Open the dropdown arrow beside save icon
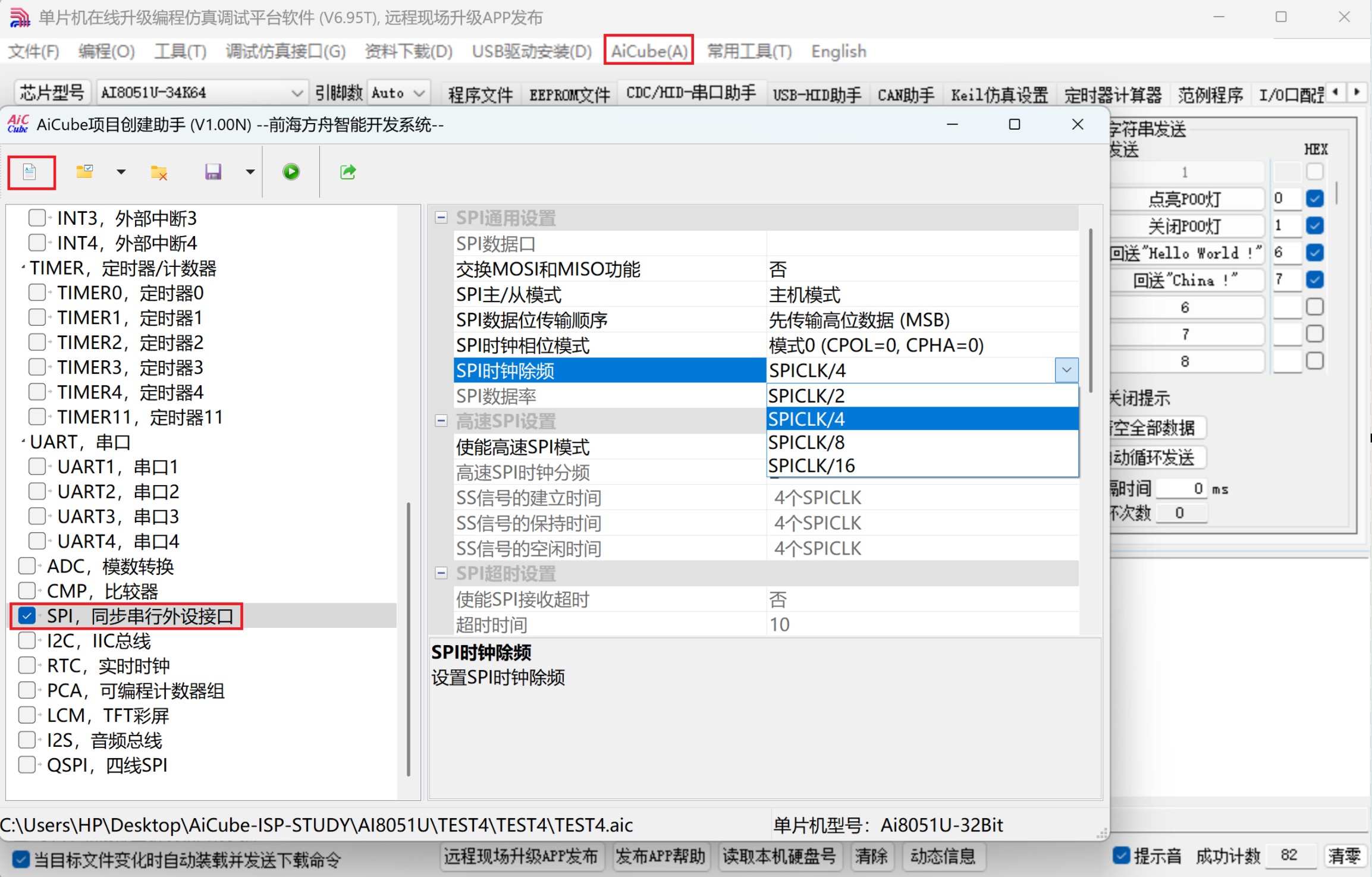1372x877 pixels. click(x=250, y=172)
